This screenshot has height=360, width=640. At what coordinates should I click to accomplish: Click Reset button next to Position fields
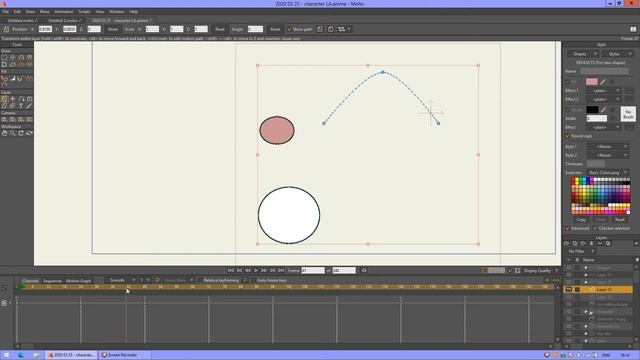(x=113, y=29)
